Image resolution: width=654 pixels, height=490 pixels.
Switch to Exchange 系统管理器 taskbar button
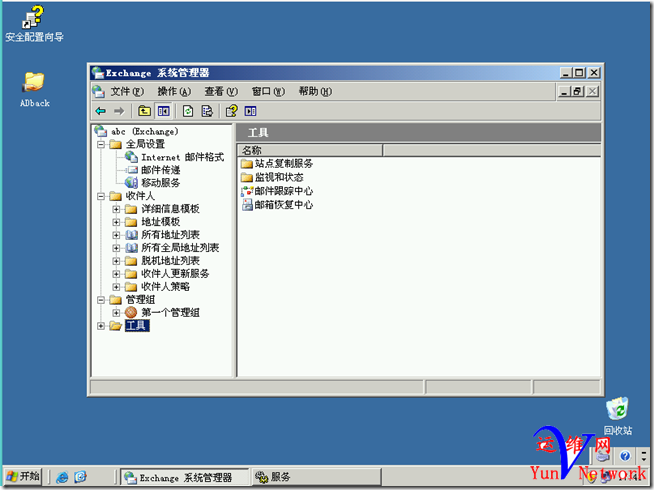pyautogui.click(x=185, y=477)
